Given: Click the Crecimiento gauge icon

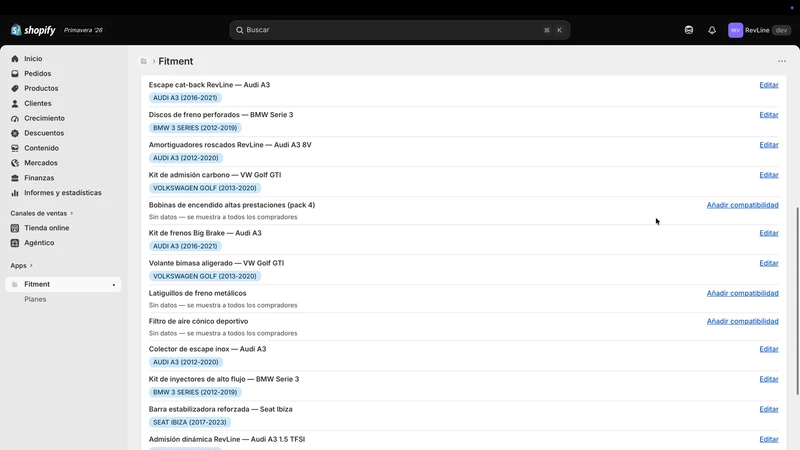Looking at the screenshot, I should [x=15, y=118].
